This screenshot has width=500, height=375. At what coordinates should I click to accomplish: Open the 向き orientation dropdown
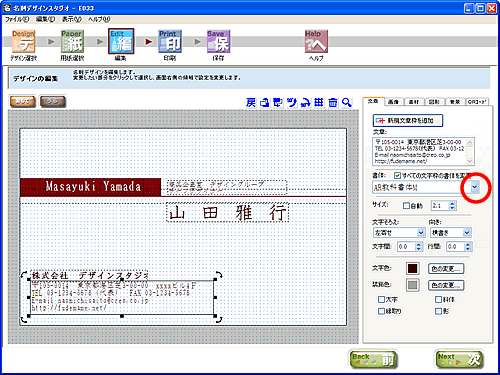467,232
